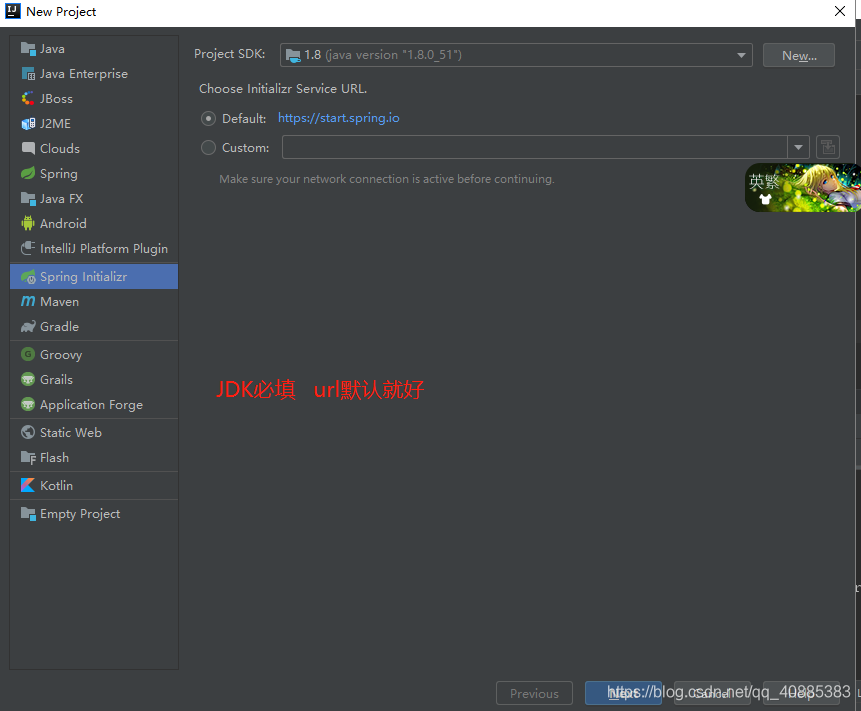
Task: Select the JBoss label text
Action: pos(56,99)
